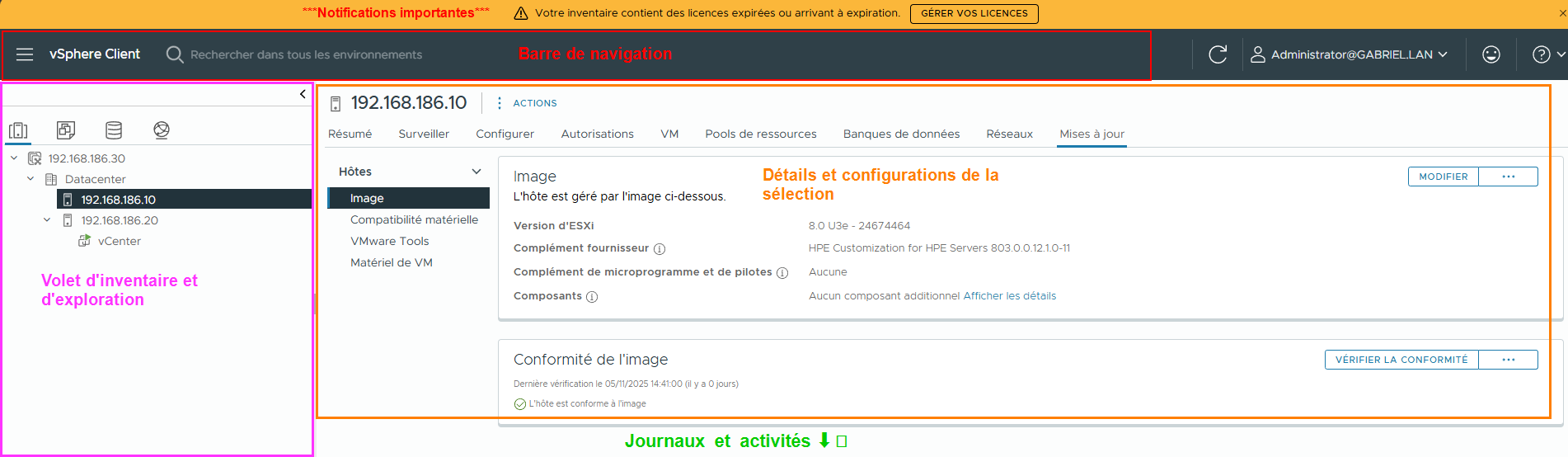Select Datacenter in inventory tree

coord(96,179)
